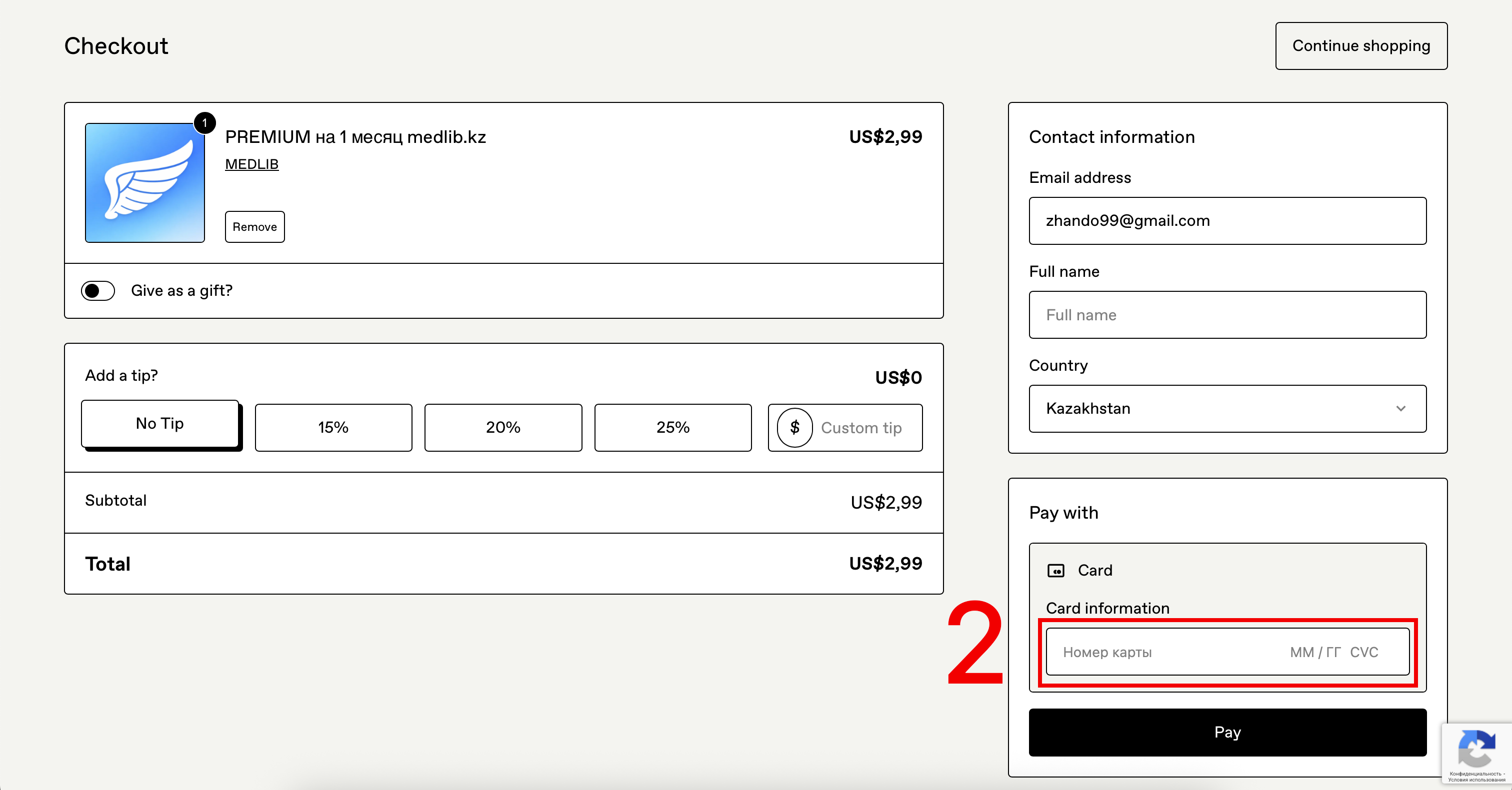Click the Add a tip? label
Image resolution: width=1512 pixels, height=790 pixels.
[121, 375]
